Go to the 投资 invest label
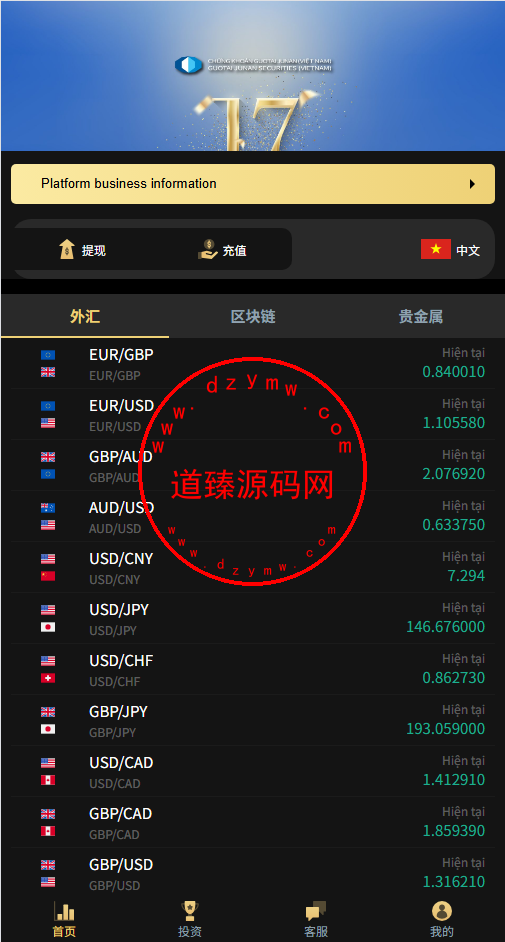The width and height of the screenshot is (505, 942). (190, 932)
